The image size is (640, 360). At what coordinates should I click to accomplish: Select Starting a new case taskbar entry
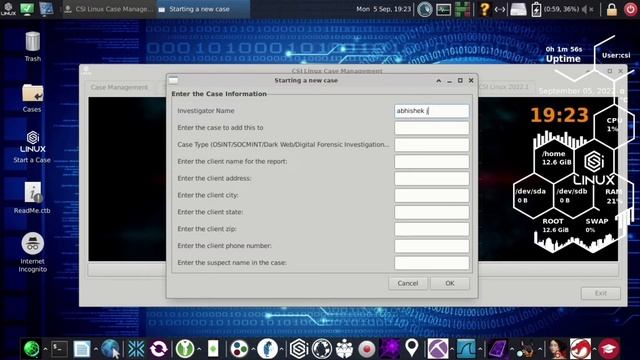[x=203, y=9]
